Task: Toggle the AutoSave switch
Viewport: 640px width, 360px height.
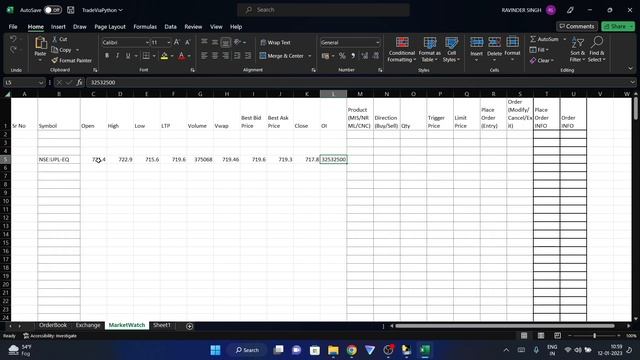Action: point(53,10)
